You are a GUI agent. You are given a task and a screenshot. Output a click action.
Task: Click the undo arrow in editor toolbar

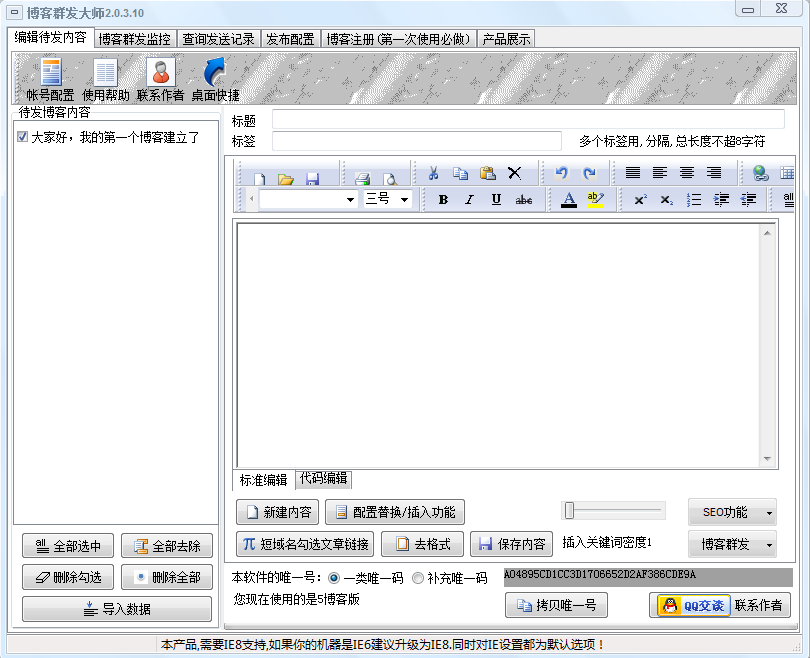click(562, 173)
